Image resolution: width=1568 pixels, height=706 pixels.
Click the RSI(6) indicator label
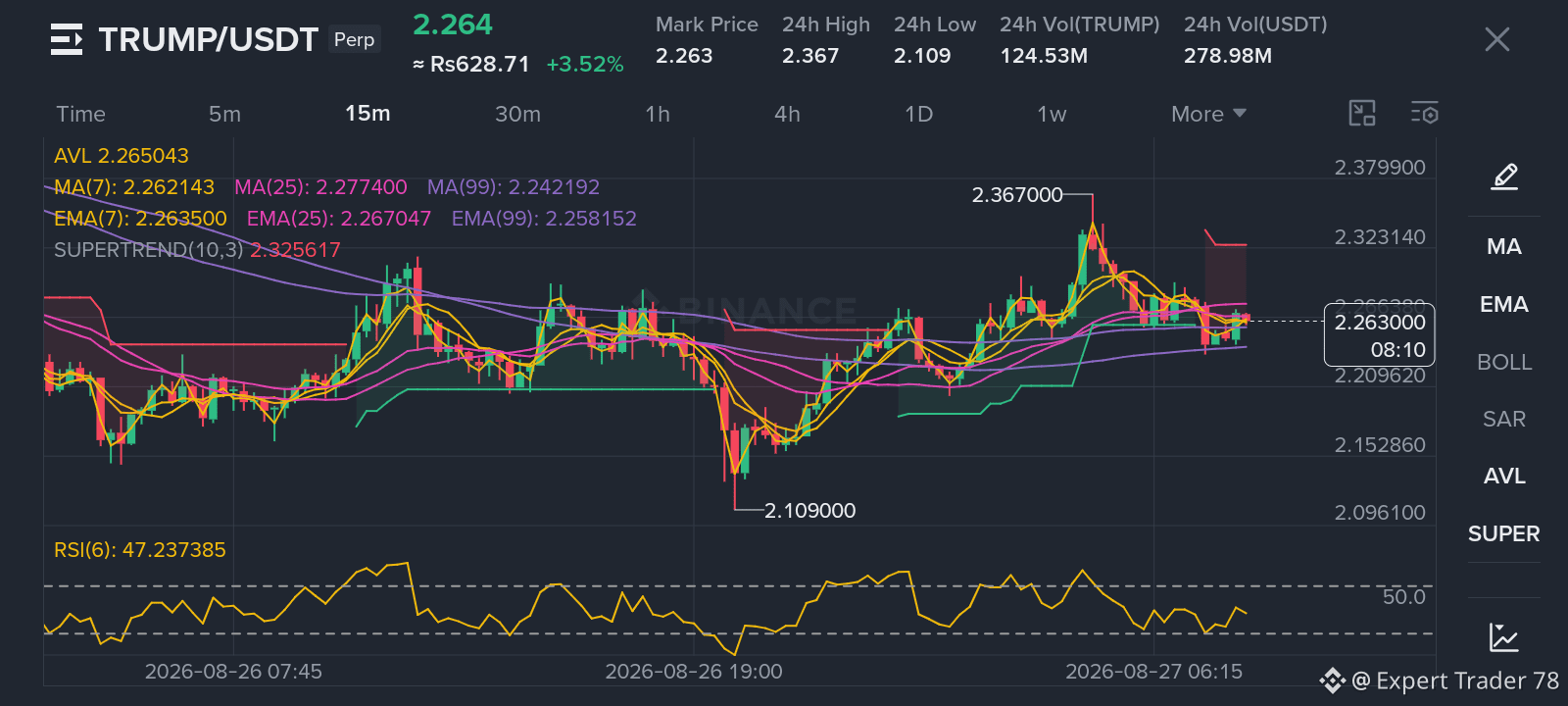coord(140,550)
